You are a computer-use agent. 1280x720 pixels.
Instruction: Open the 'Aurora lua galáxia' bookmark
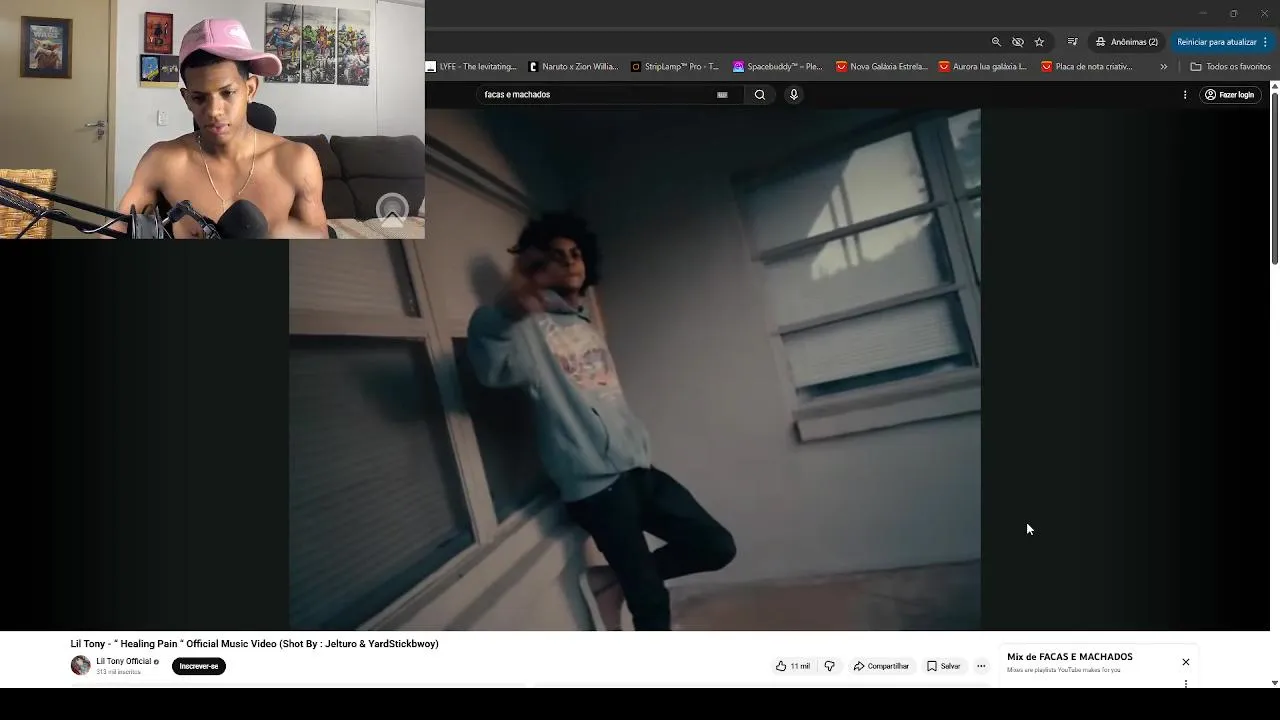click(x=983, y=67)
